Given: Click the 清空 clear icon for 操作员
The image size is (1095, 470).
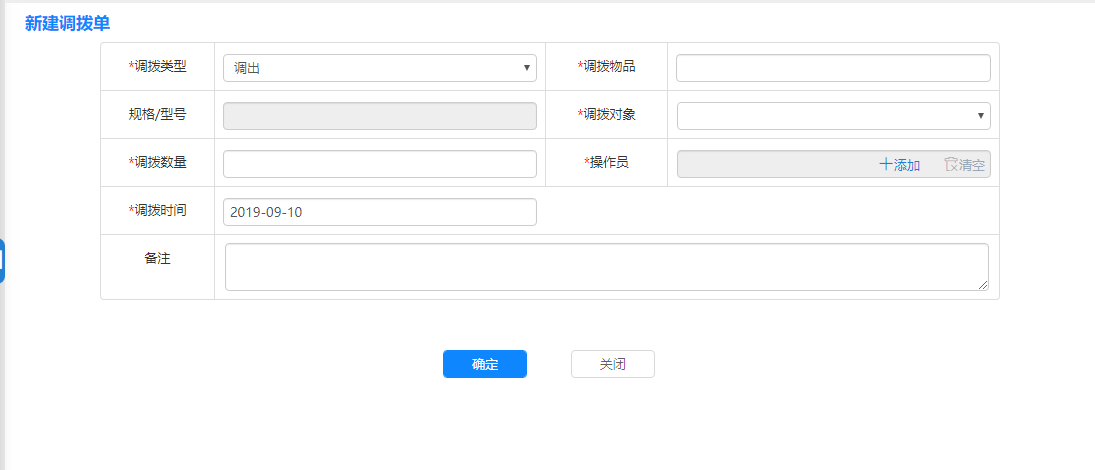Looking at the screenshot, I should point(951,165).
